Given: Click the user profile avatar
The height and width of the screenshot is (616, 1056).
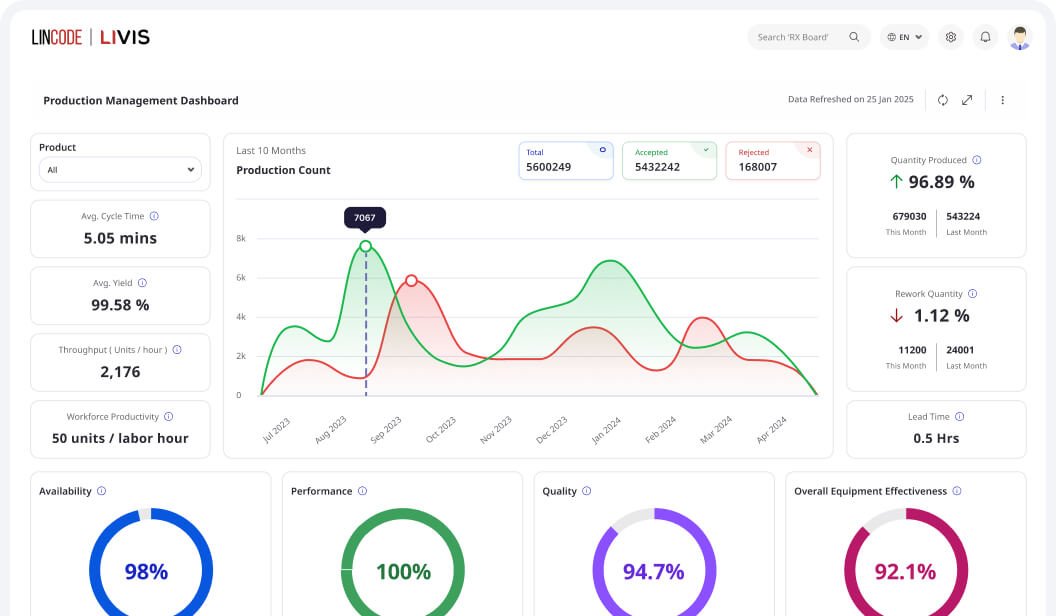Looking at the screenshot, I should [1019, 38].
